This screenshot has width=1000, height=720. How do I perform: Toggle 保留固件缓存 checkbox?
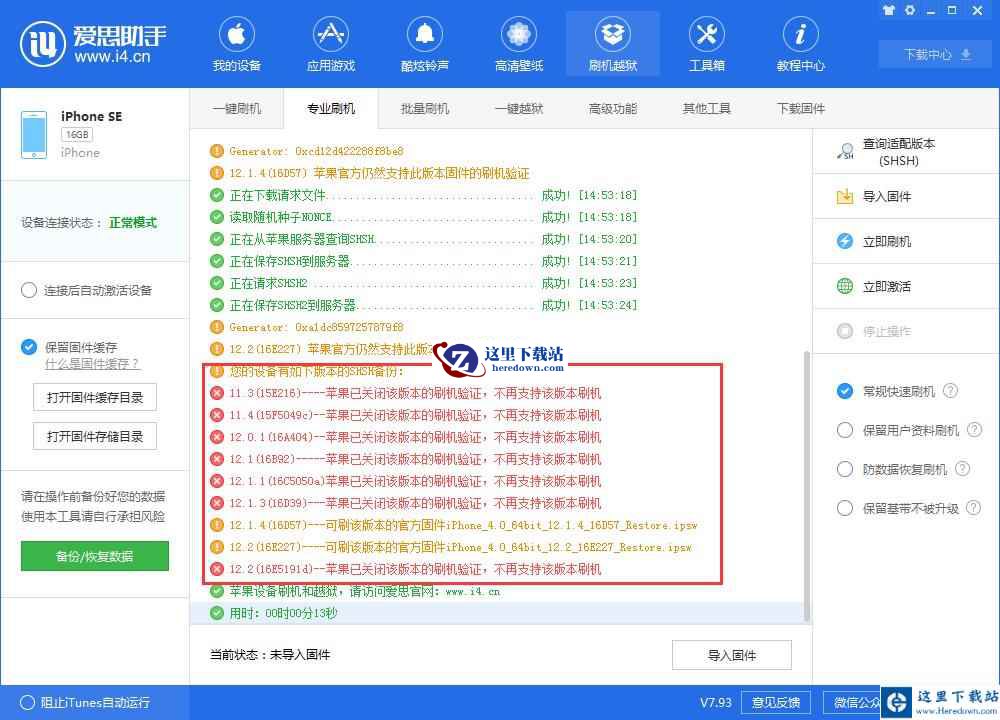coord(29,347)
